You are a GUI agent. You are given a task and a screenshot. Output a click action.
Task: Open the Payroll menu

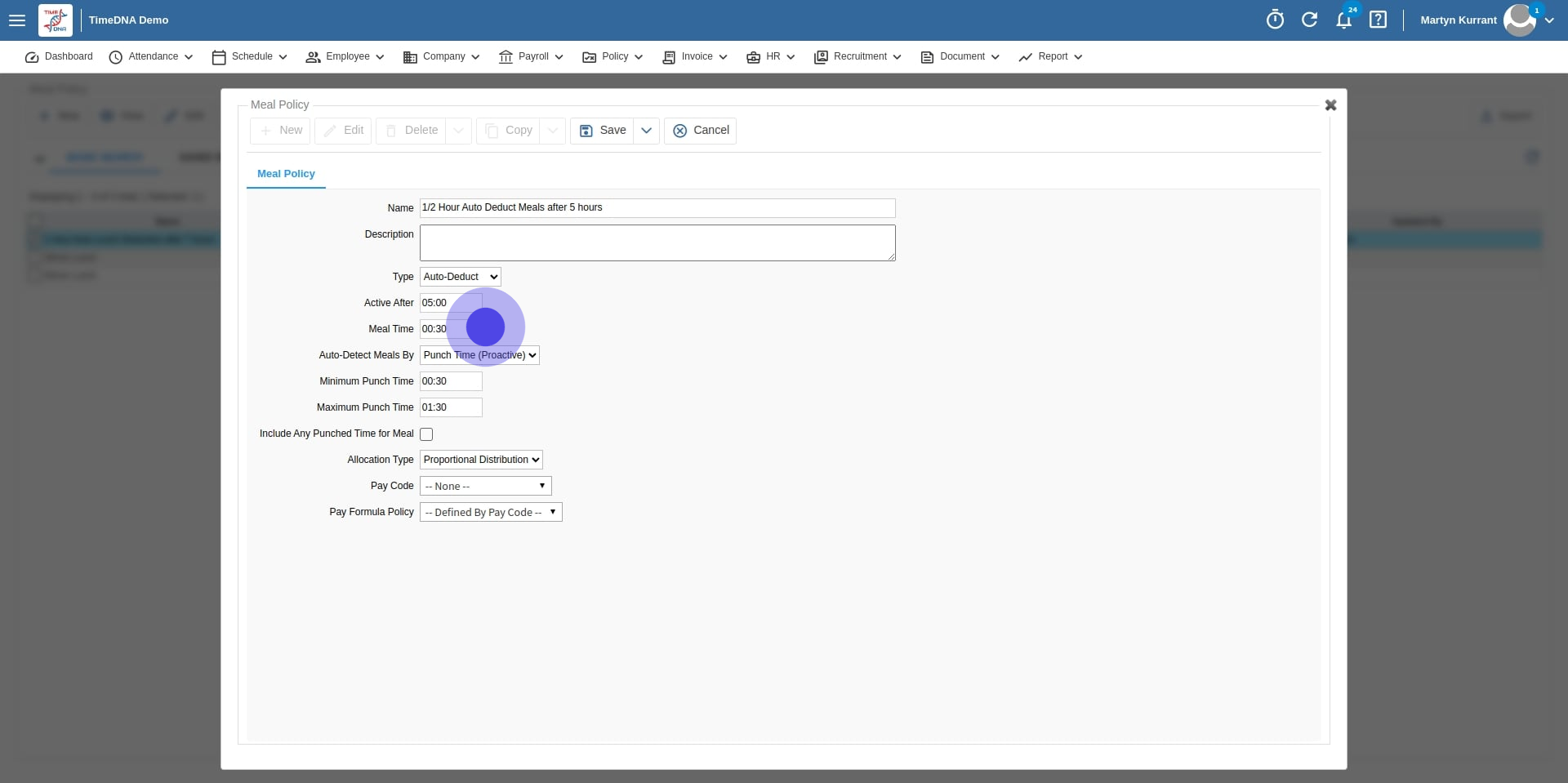(x=531, y=56)
